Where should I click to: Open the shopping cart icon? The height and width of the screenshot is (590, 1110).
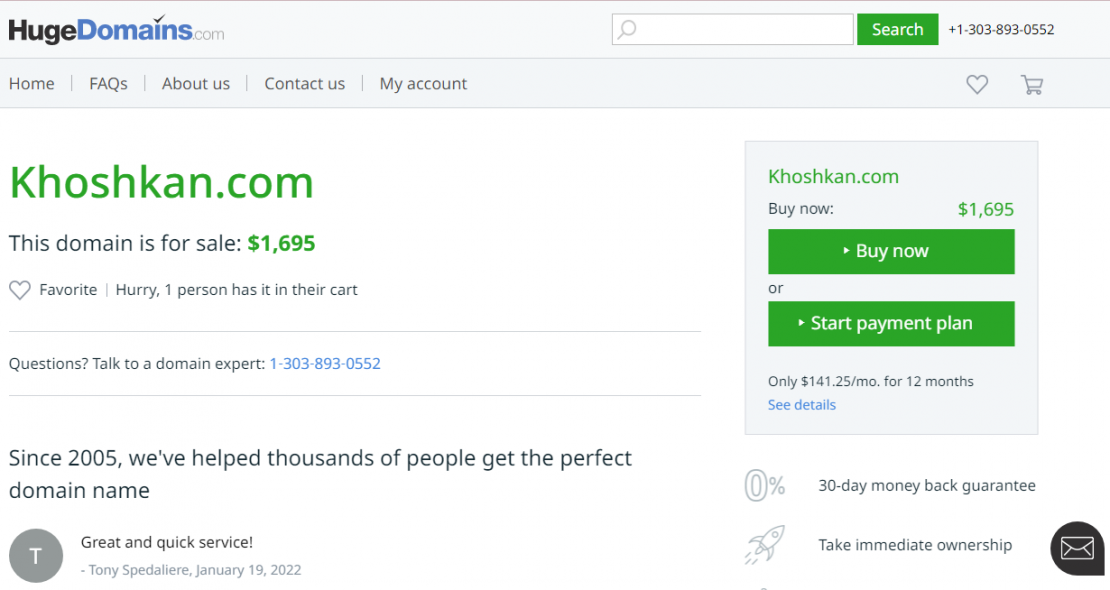pos(1031,85)
